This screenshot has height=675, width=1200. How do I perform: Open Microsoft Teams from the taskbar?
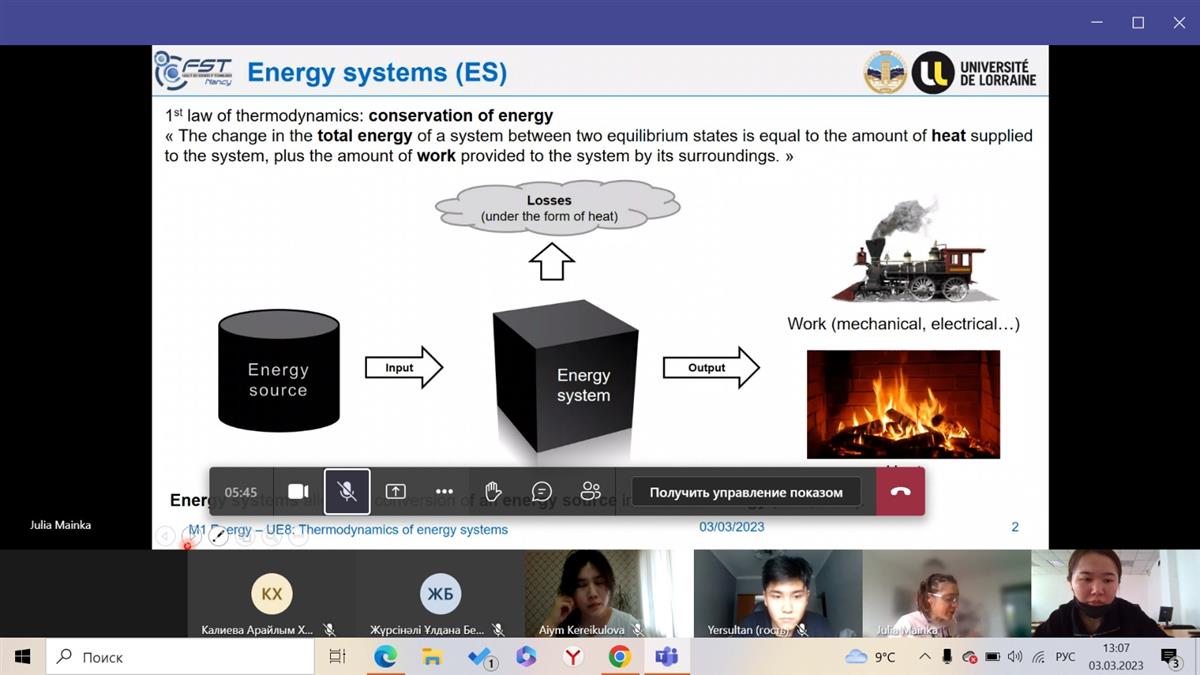click(x=666, y=657)
